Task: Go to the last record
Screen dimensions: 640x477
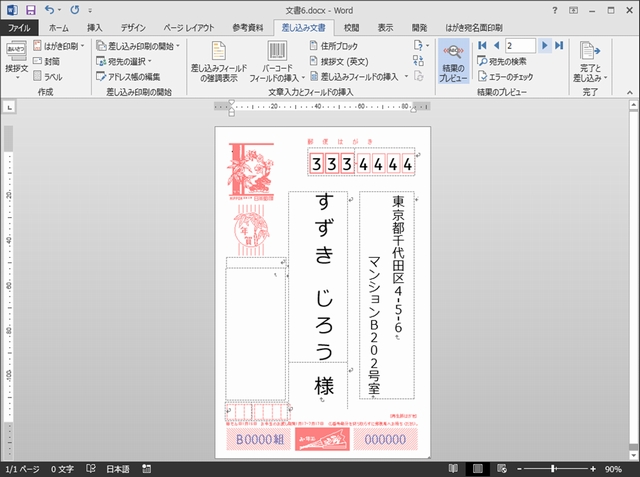Action: 559,45
